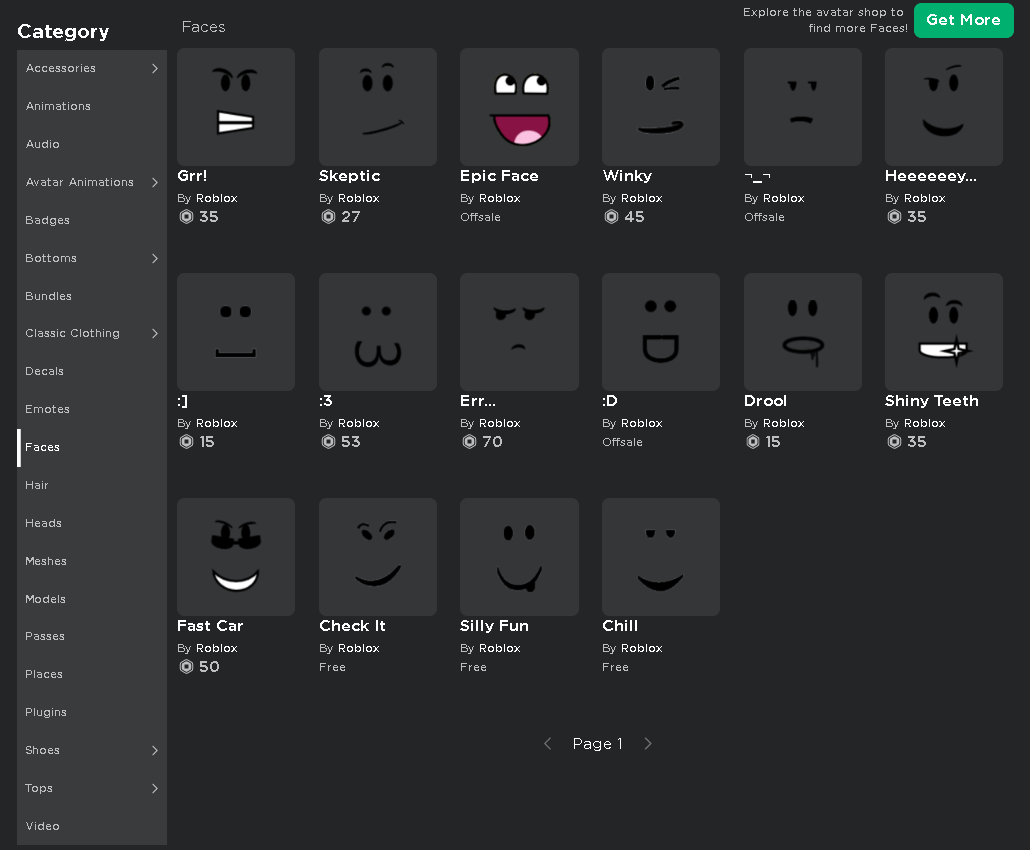This screenshot has height=850, width=1030.
Task: Select the Plugins category
Action: tap(92, 713)
